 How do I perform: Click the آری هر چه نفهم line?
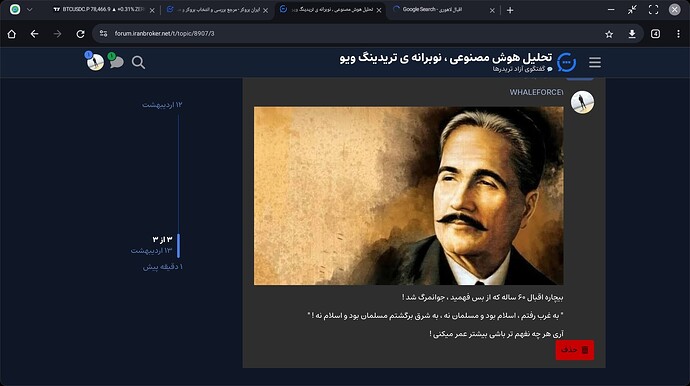coord(496,334)
